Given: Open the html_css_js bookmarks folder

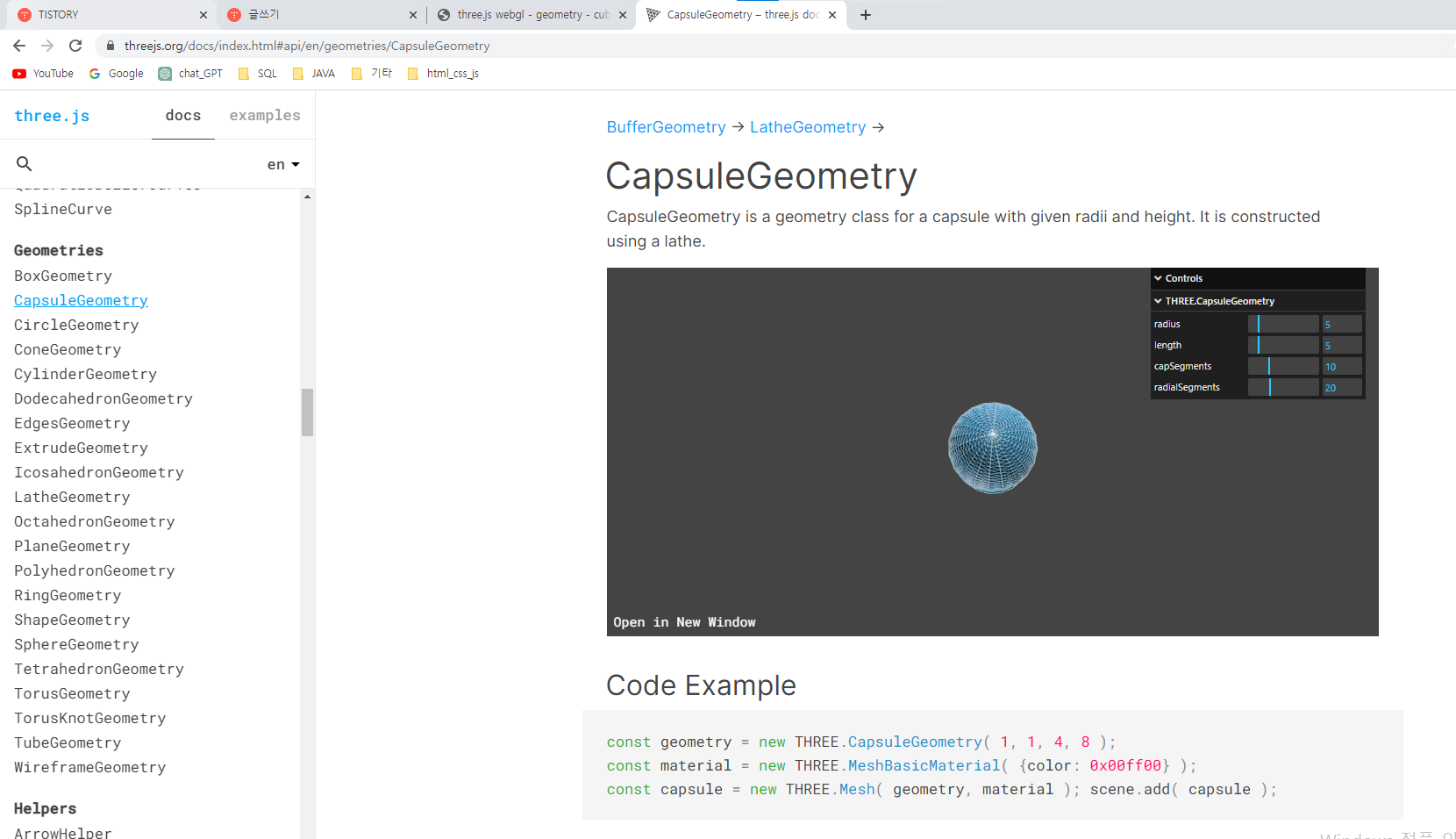Looking at the screenshot, I should [x=444, y=74].
